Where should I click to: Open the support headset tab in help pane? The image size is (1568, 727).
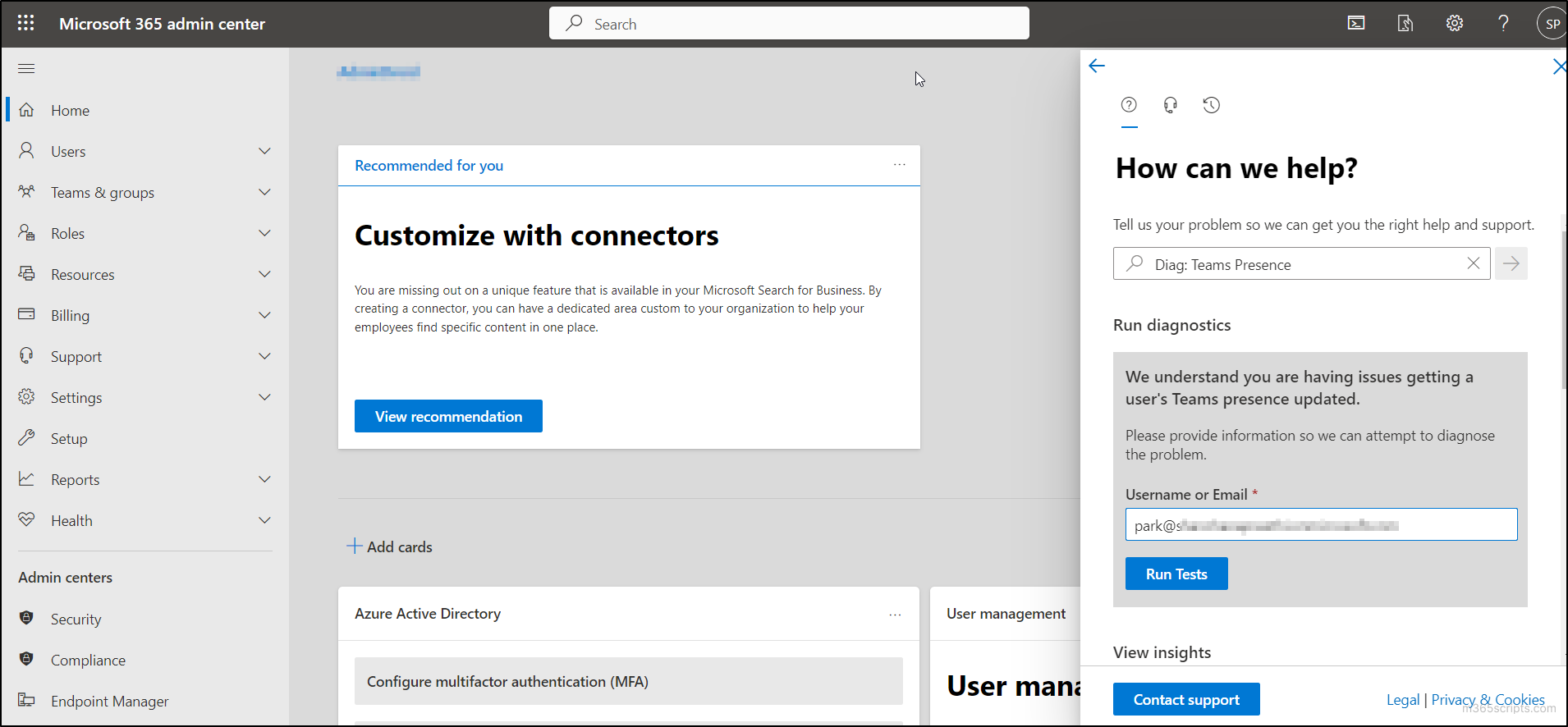pyautogui.click(x=1170, y=105)
